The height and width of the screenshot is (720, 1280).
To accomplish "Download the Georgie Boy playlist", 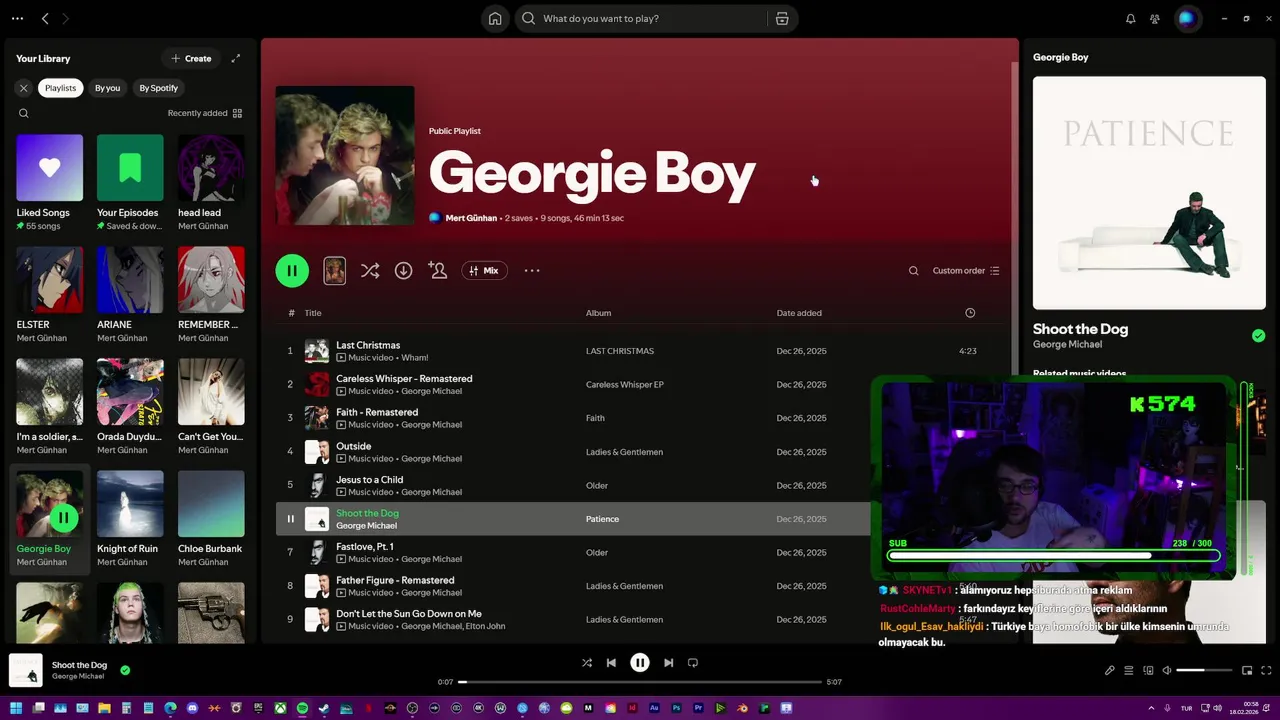I will tap(403, 270).
